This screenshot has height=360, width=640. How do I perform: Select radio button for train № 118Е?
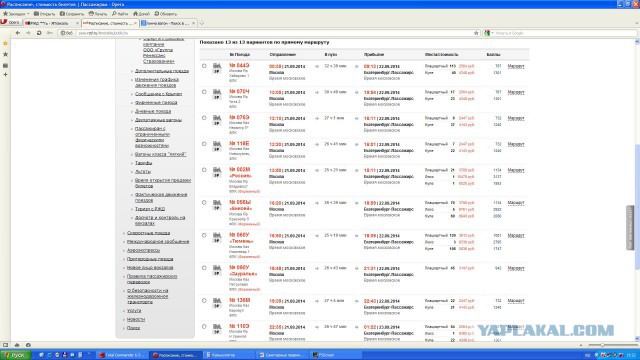204,144
